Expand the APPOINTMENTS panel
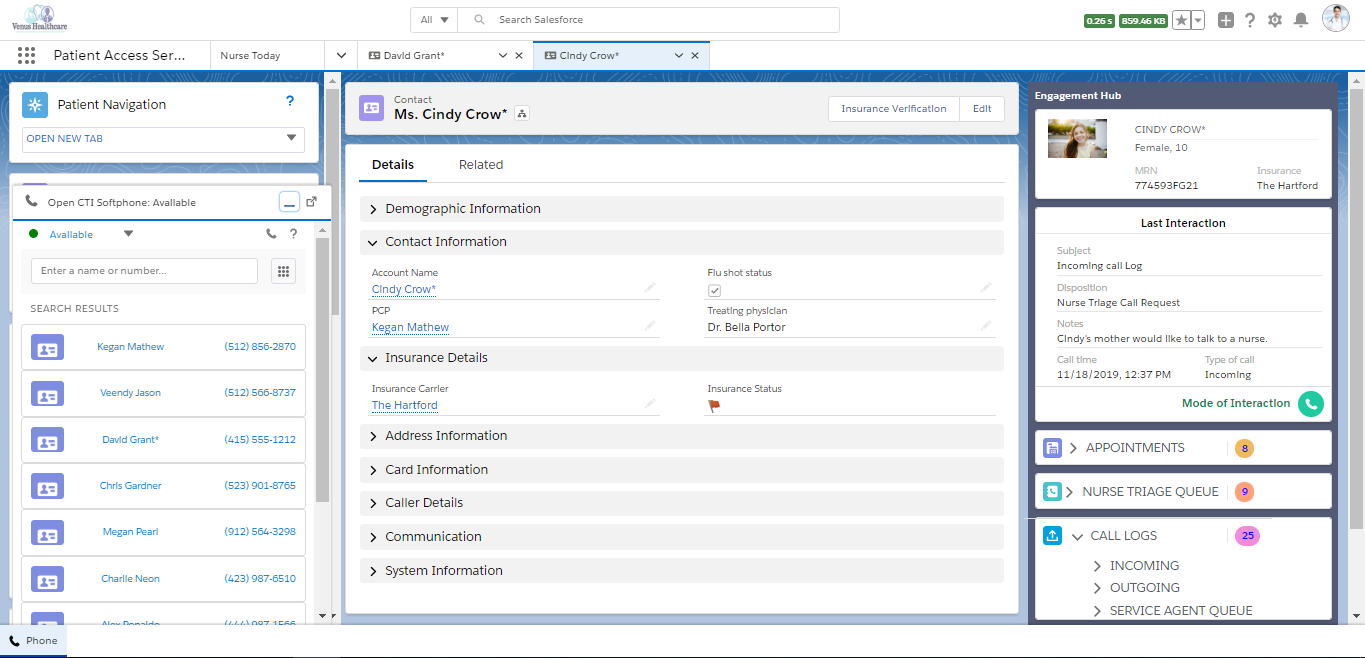The height and width of the screenshot is (658, 1365). pos(1073,448)
